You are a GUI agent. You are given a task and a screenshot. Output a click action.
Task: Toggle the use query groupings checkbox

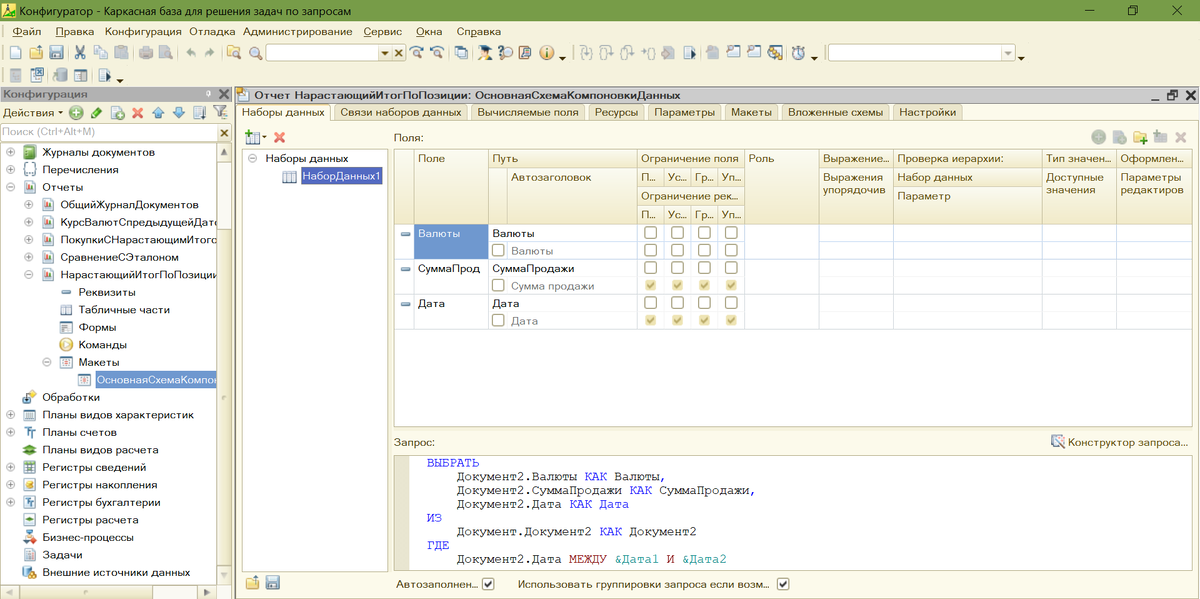click(x=783, y=584)
